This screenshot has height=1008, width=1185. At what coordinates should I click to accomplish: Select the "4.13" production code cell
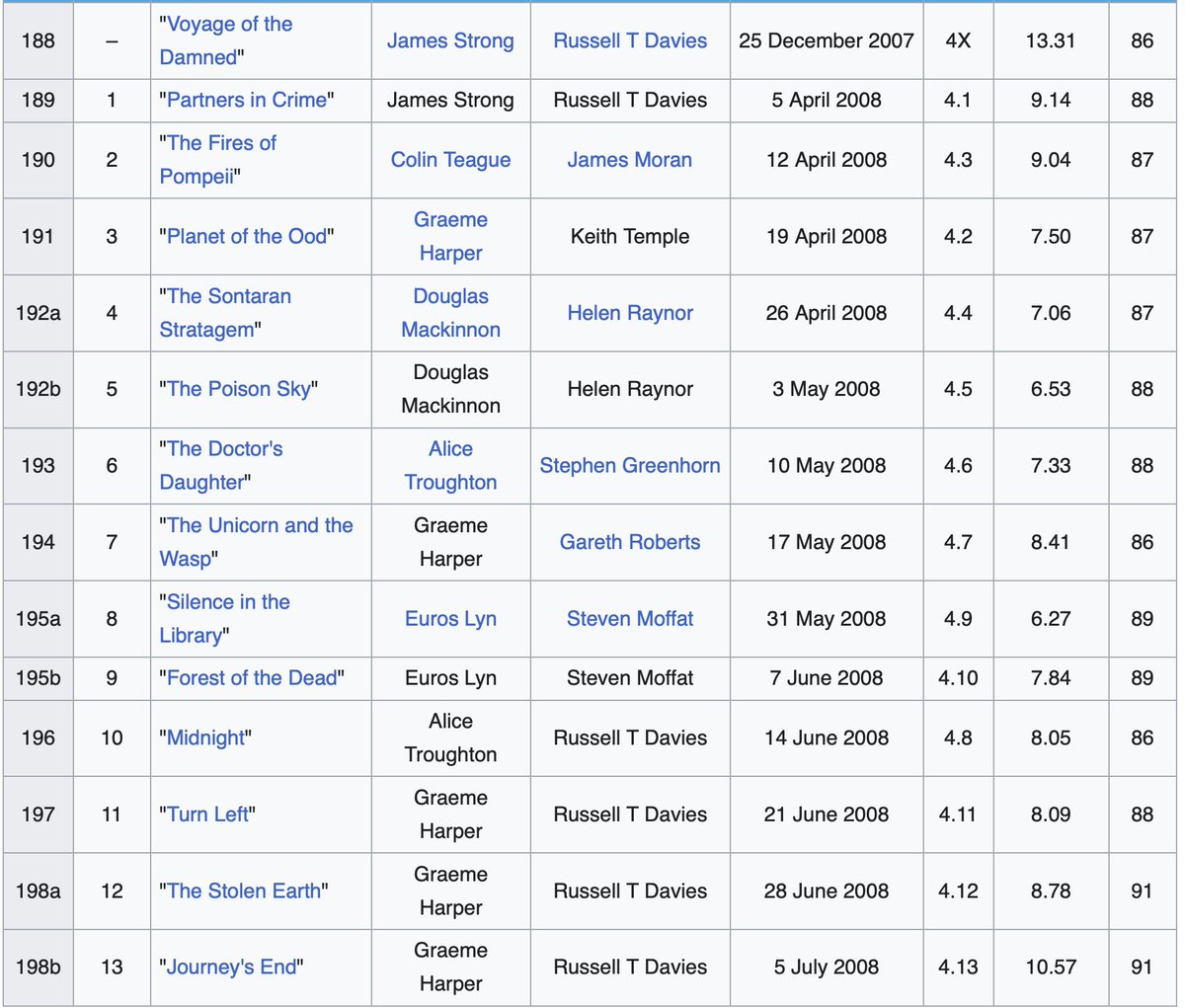coord(958,968)
